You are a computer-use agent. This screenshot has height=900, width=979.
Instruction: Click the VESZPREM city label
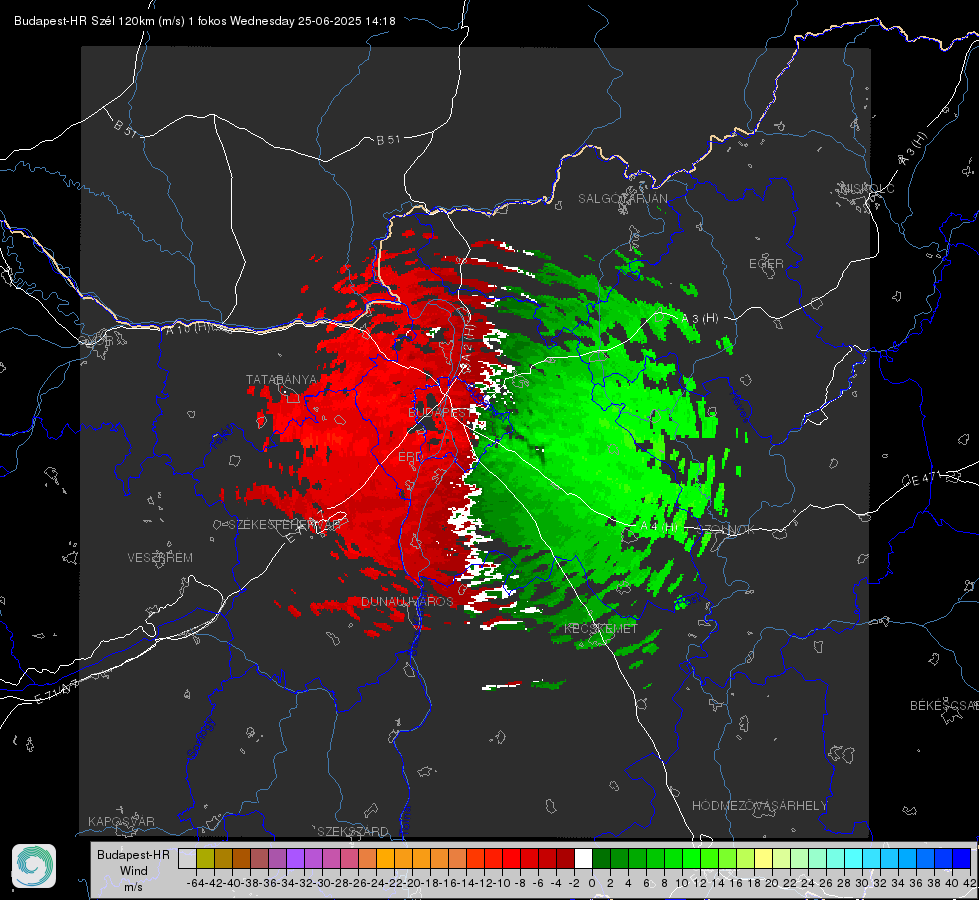pyautogui.click(x=160, y=558)
